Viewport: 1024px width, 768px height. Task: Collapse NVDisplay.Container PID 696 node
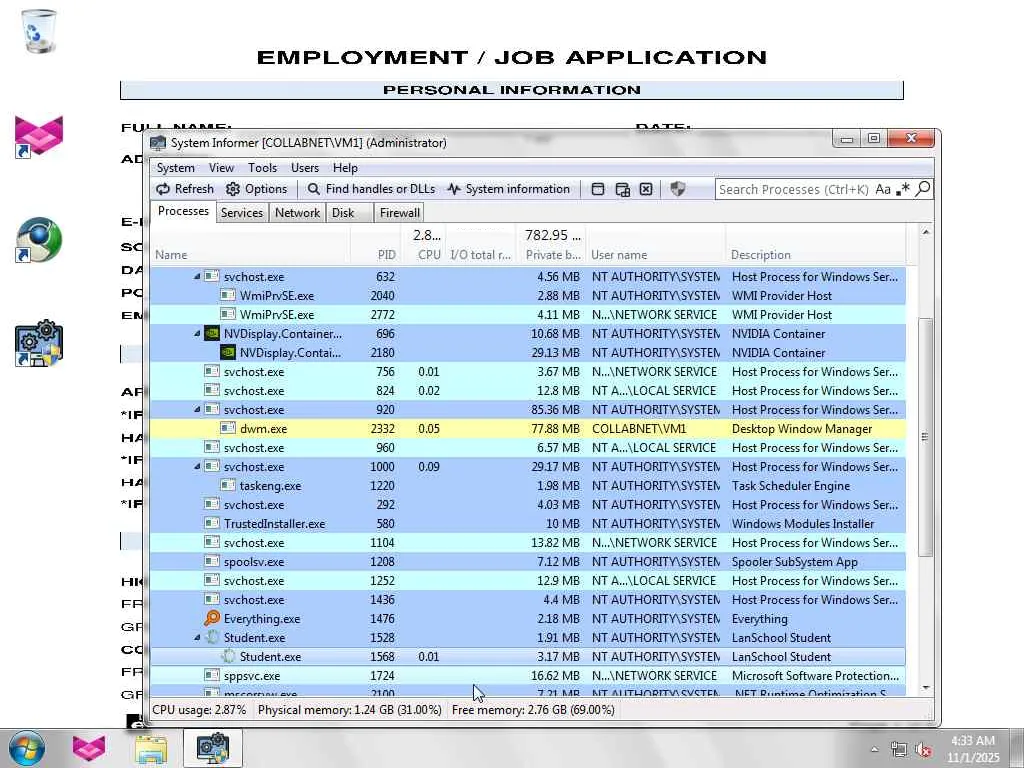click(x=197, y=334)
